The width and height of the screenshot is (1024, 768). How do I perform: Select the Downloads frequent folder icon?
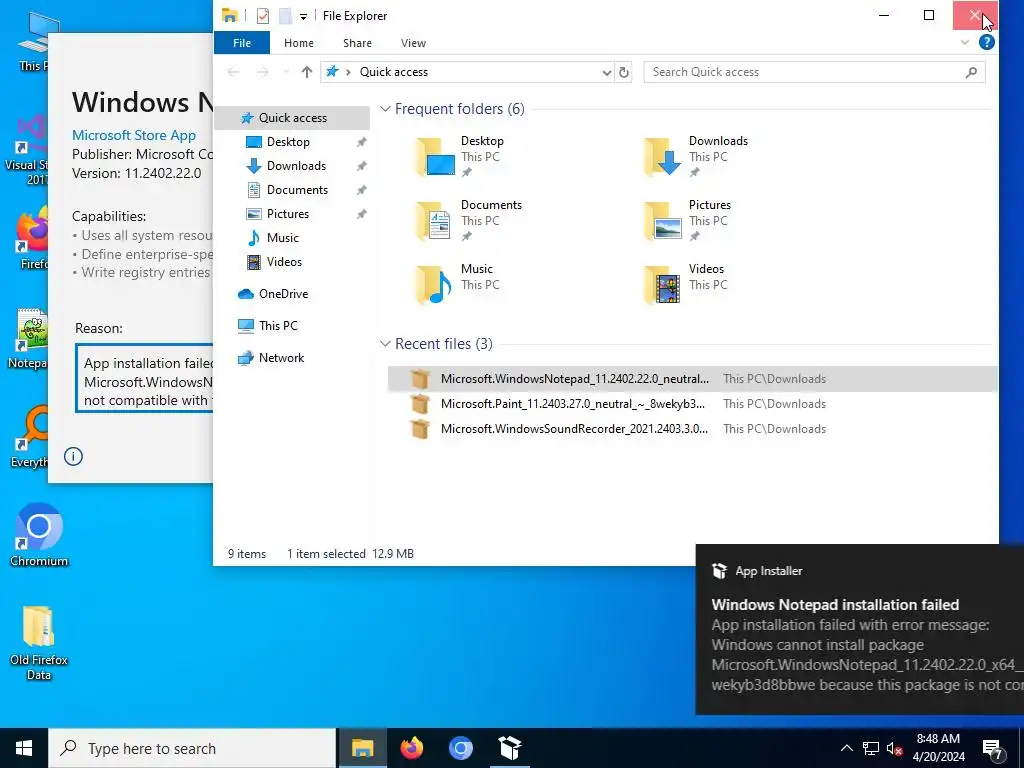click(663, 157)
